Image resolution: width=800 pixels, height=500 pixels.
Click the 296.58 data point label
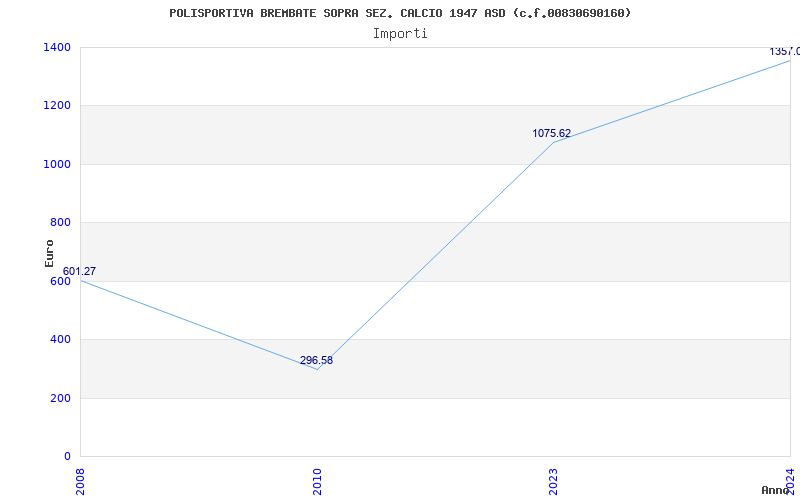[x=316, y=360]
